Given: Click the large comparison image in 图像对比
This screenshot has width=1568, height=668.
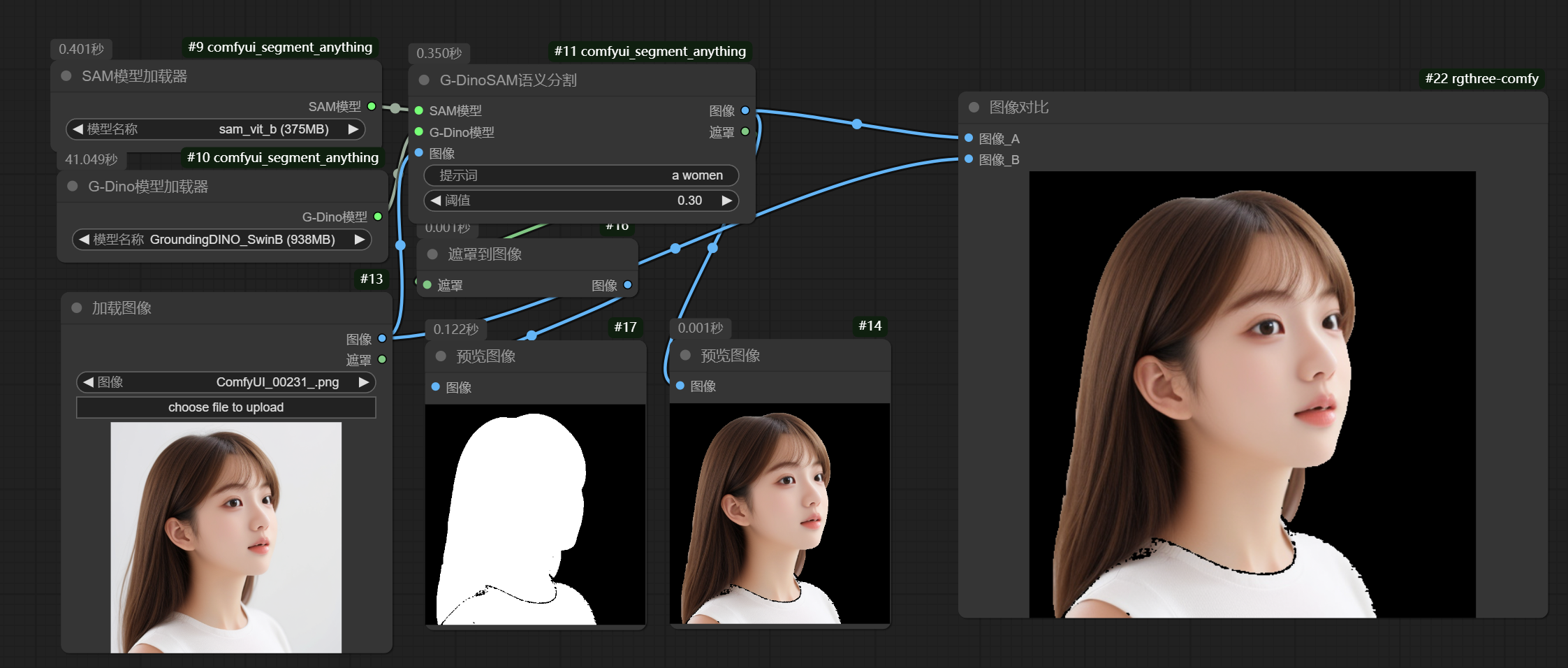Looking at the screenshot, I should (1252, 395).
